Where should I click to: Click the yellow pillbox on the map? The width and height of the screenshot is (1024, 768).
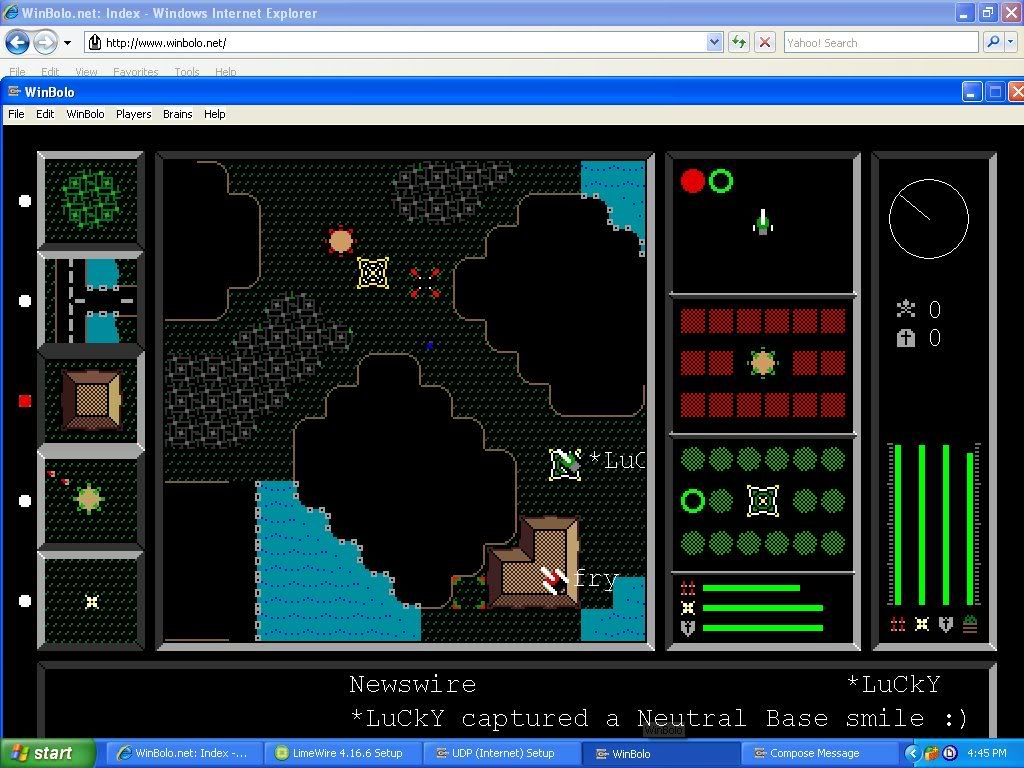pyautogui.click(x=373, y=272)
